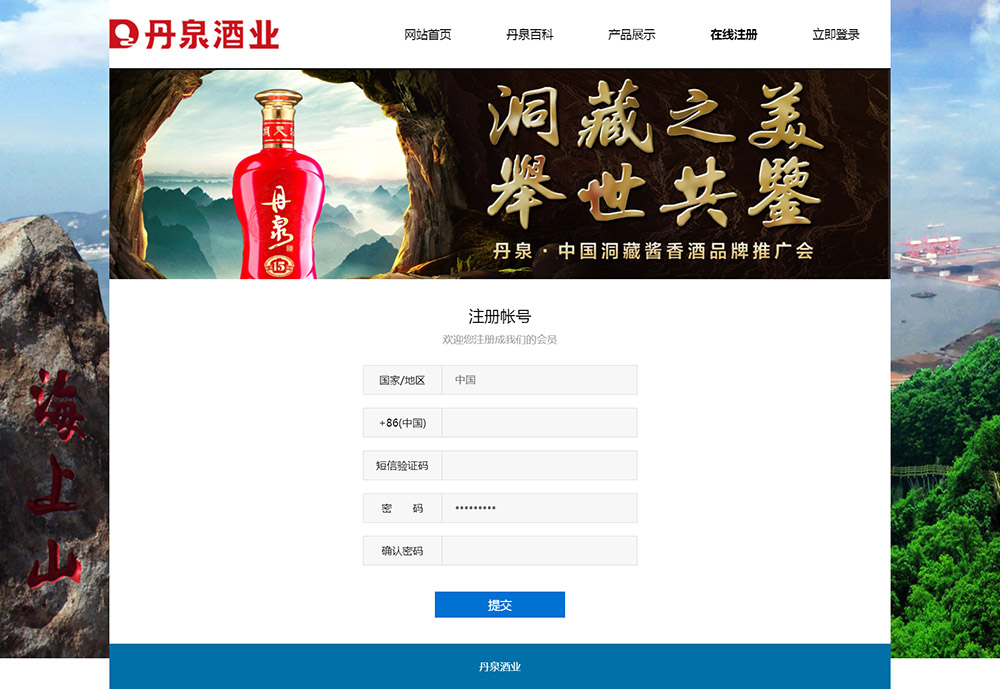Screen dimensions: 1000x689
Task: Click the blue 提交 button
Action: tap(500, 605)
